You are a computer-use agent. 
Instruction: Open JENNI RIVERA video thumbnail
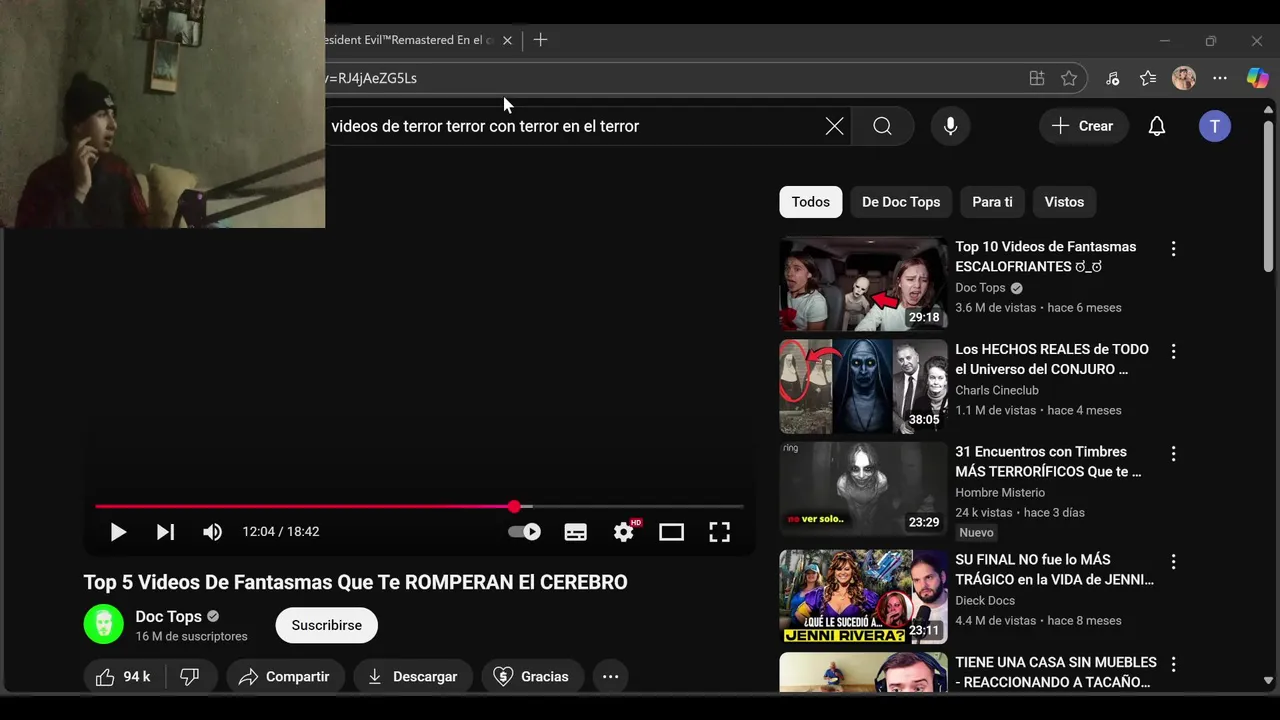[x=863, y=596]
